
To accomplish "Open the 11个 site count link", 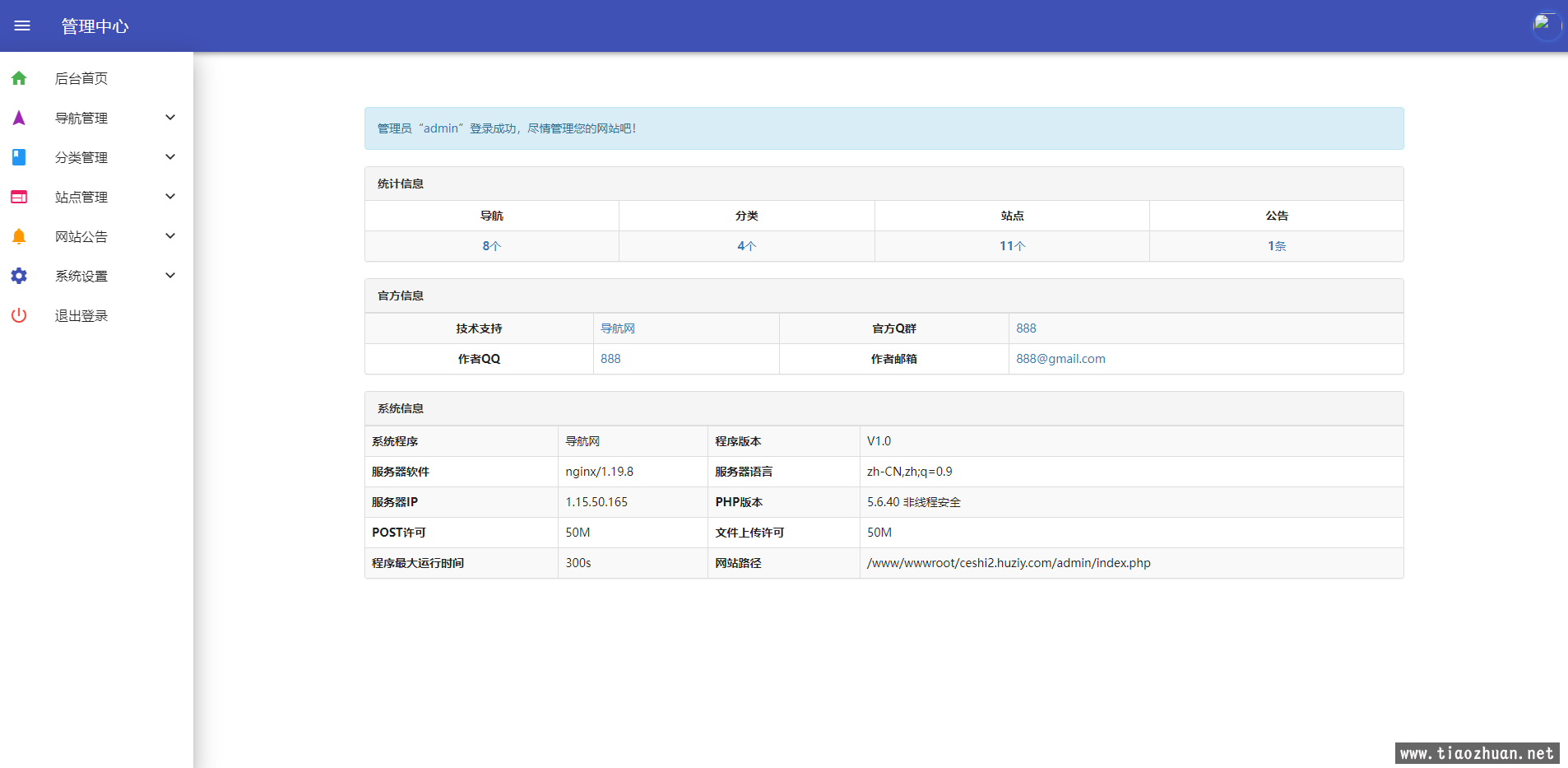I will (1013, 246).
